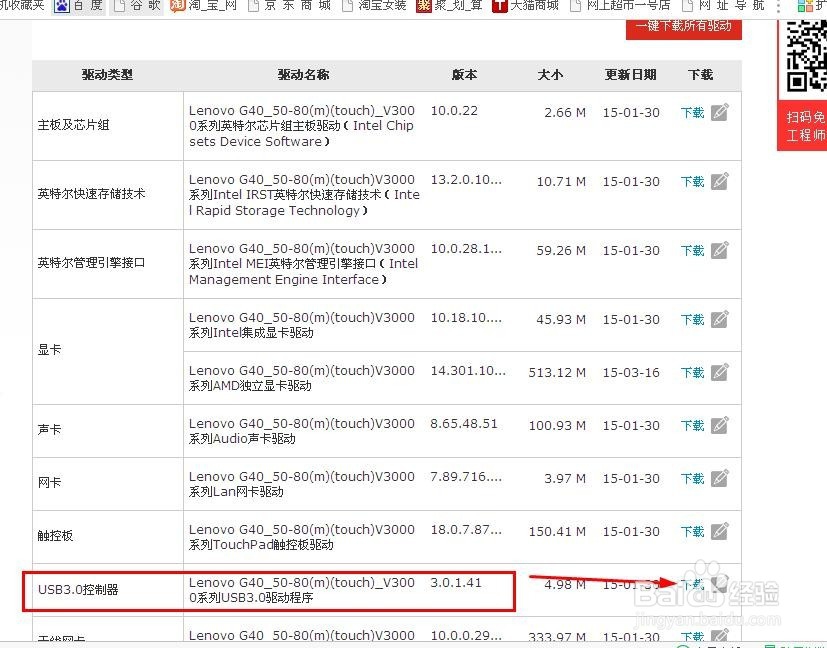Image resolution: width=827 pixels, height=648 pixels.
Task: Download the Audio sound card driver
Action: [693, 425]
